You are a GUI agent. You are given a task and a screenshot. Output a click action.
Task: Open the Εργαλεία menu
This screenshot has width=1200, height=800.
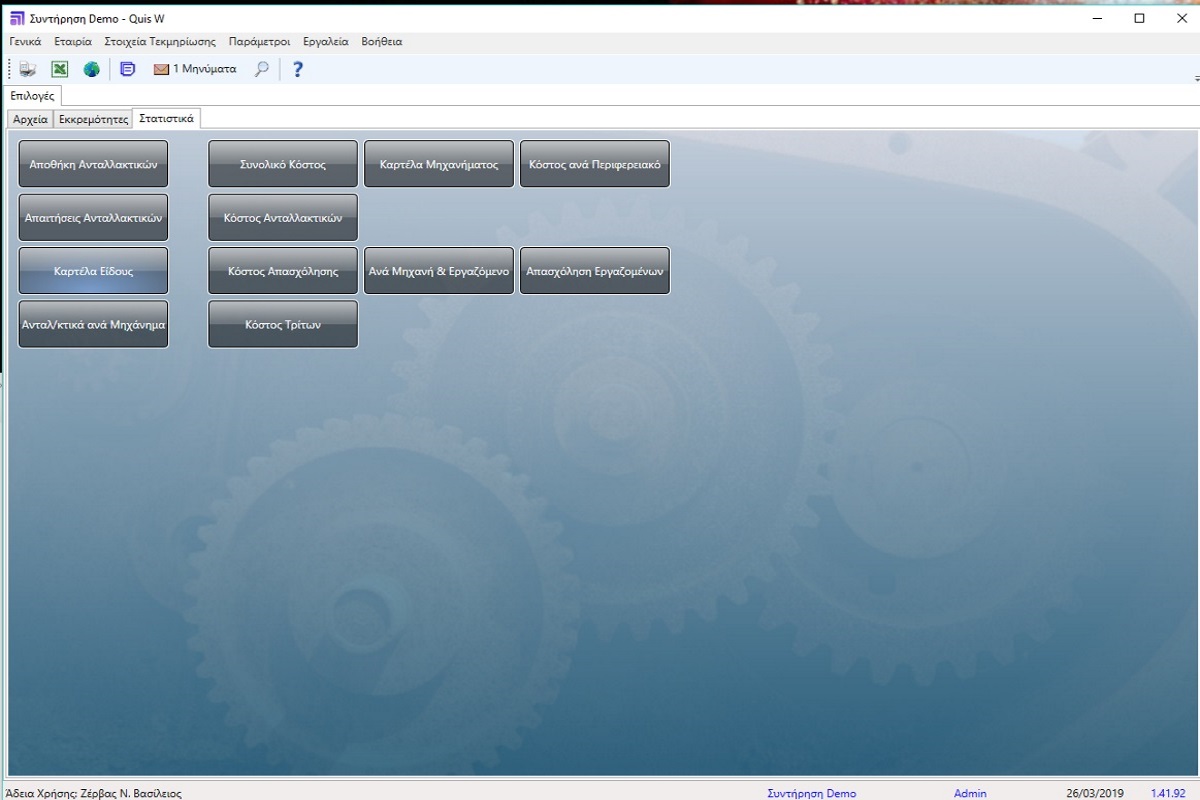pos(326,42)
